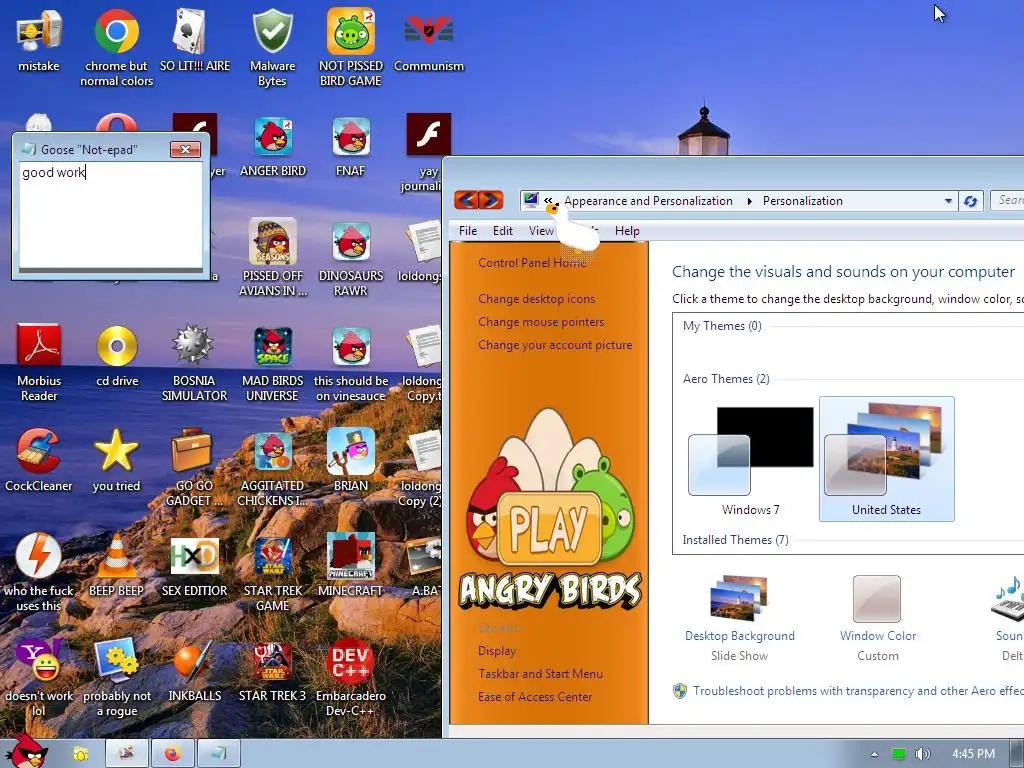This screenshot has height=768, width=1024.
Task: Open the 'SO LIT!!! AIRE' solitaire icon
Action: point(195,40)
